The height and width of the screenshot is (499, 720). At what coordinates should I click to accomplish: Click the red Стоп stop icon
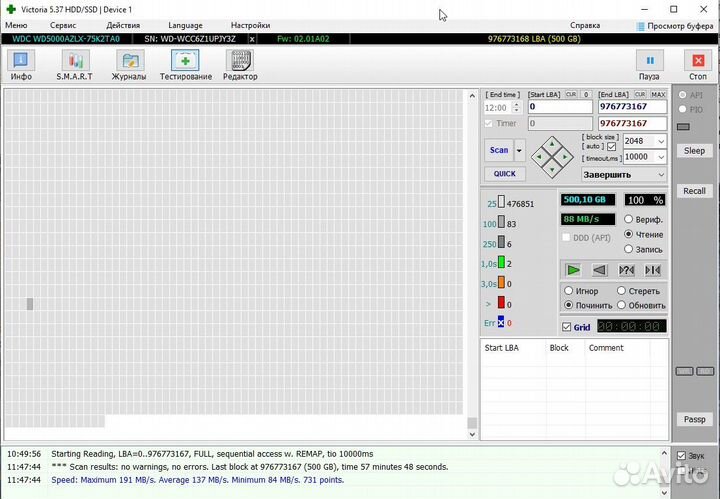tap(698, 61)
